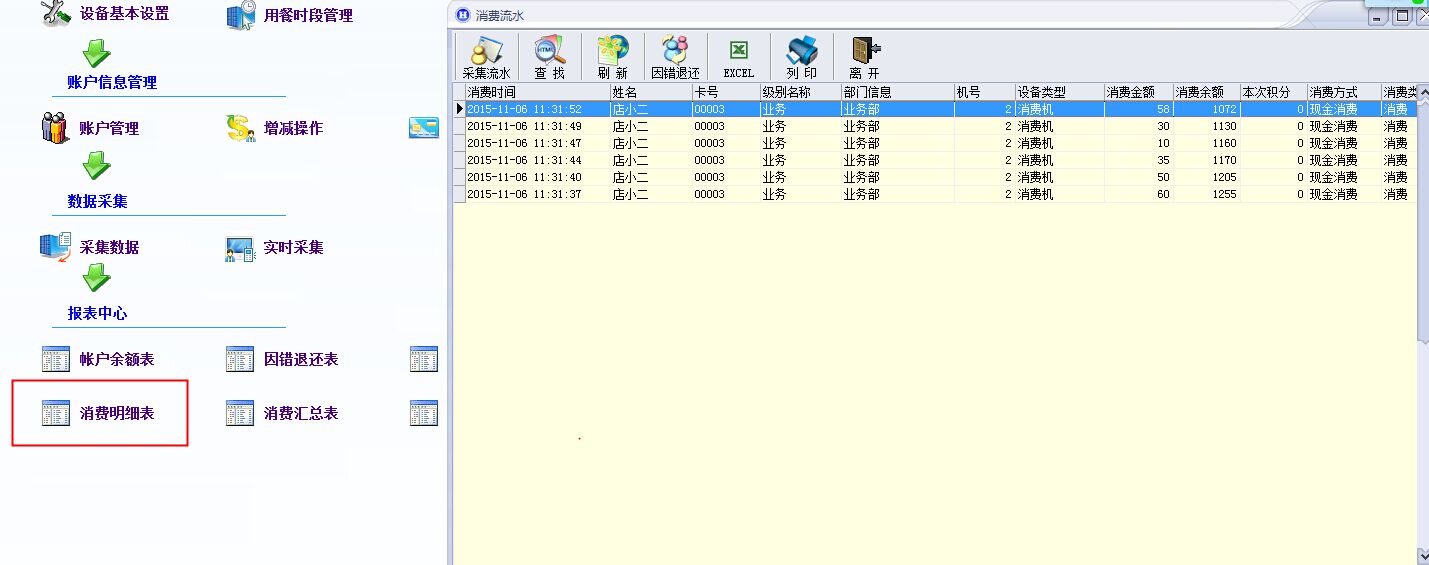
Task: Open 账户管理 module
Action: (90, 128)
